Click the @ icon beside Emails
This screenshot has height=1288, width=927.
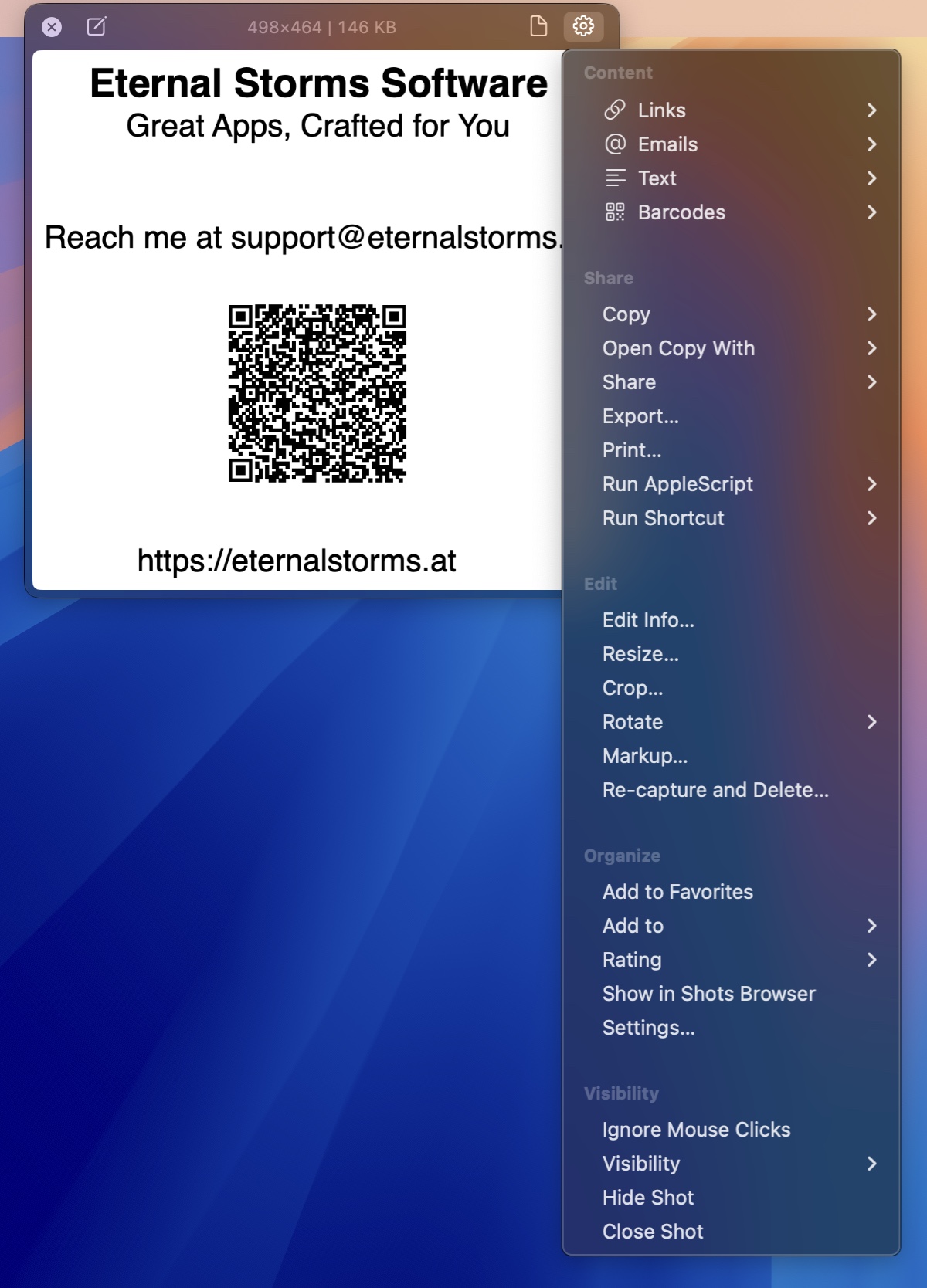pyautogui.click(x=615, y=144)
